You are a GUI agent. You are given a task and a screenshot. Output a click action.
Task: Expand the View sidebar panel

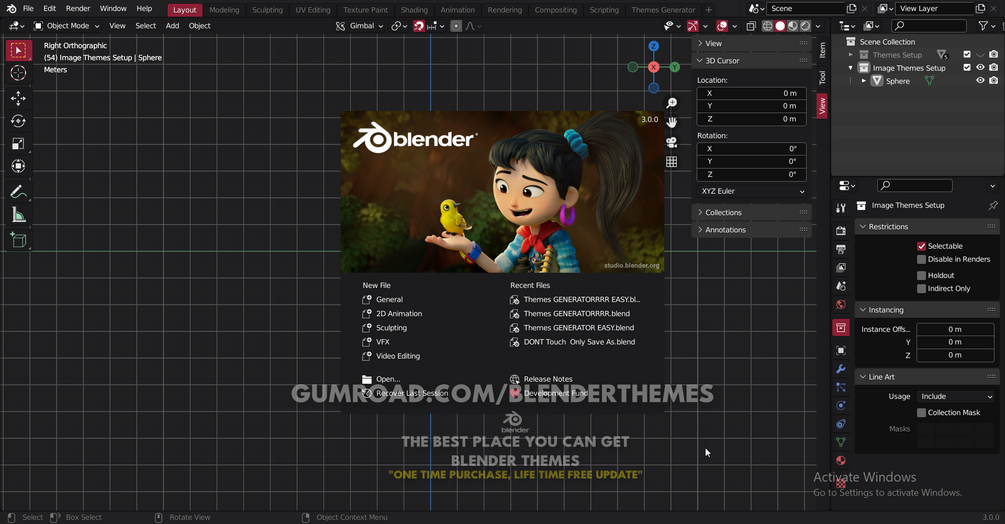click(752, 44)
